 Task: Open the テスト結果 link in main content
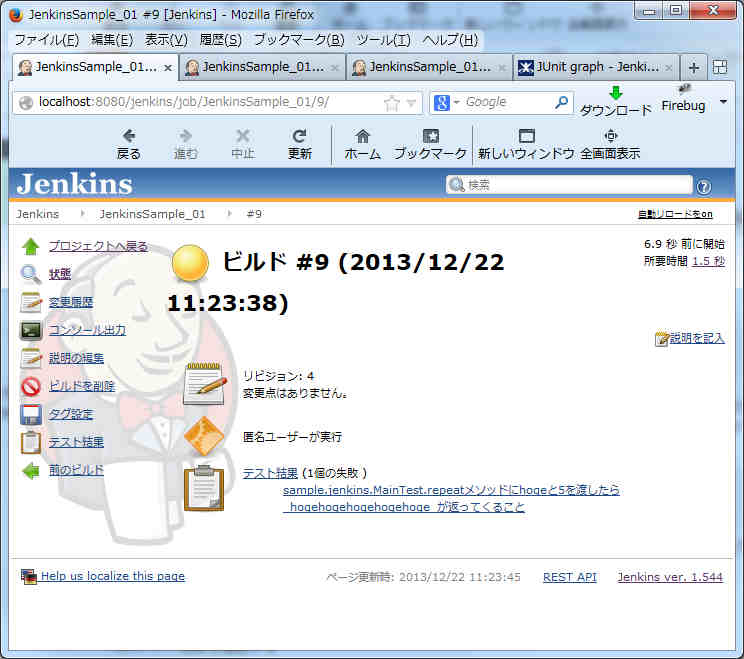[270, 473]
